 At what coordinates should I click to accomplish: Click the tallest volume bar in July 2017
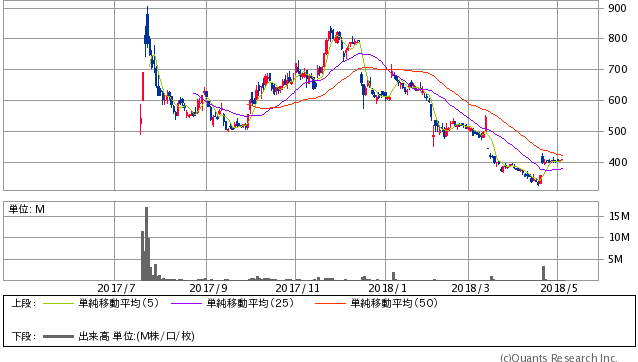pyautogui.click(x=146, y=243)
